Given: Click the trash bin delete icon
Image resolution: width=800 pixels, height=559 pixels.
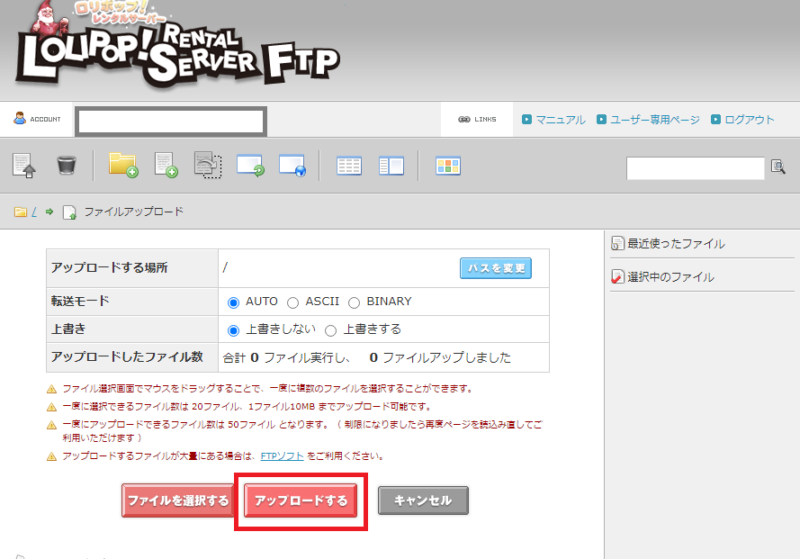Looking at the screenshot, I should (x=66, y=166).
